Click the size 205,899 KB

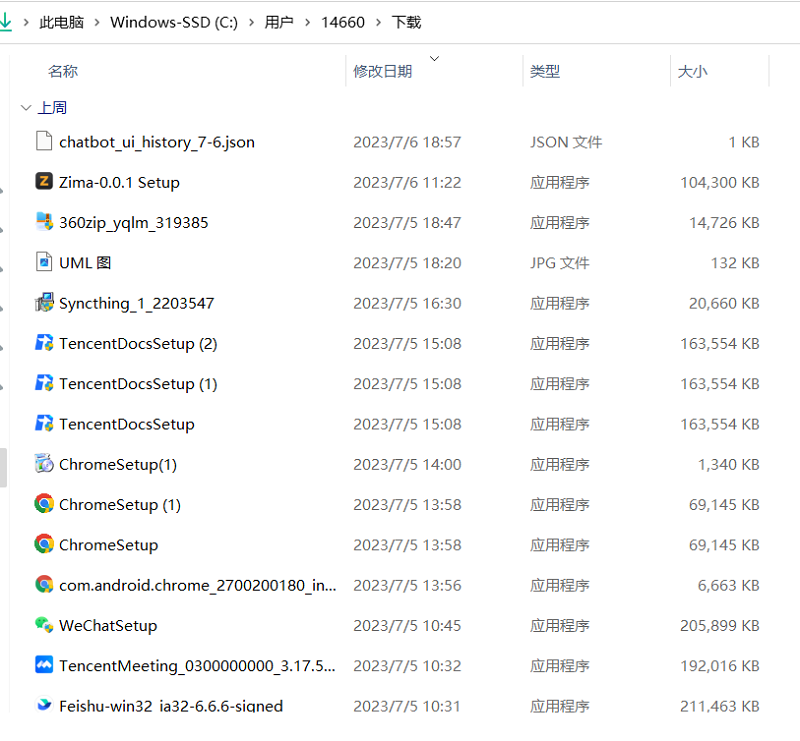pyautogui.click(x=720, y=626)
